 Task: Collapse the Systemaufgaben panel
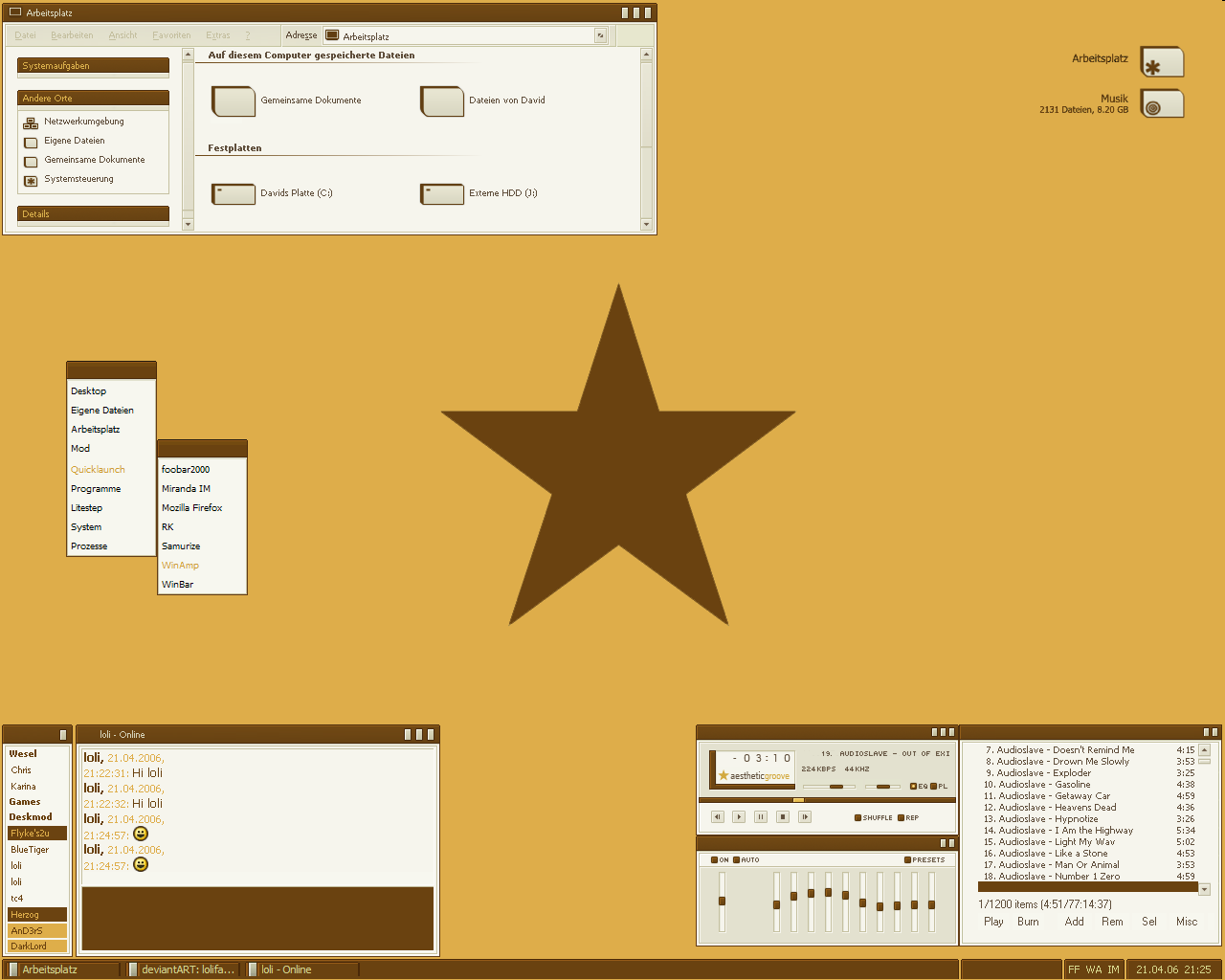tap(93, 66)
